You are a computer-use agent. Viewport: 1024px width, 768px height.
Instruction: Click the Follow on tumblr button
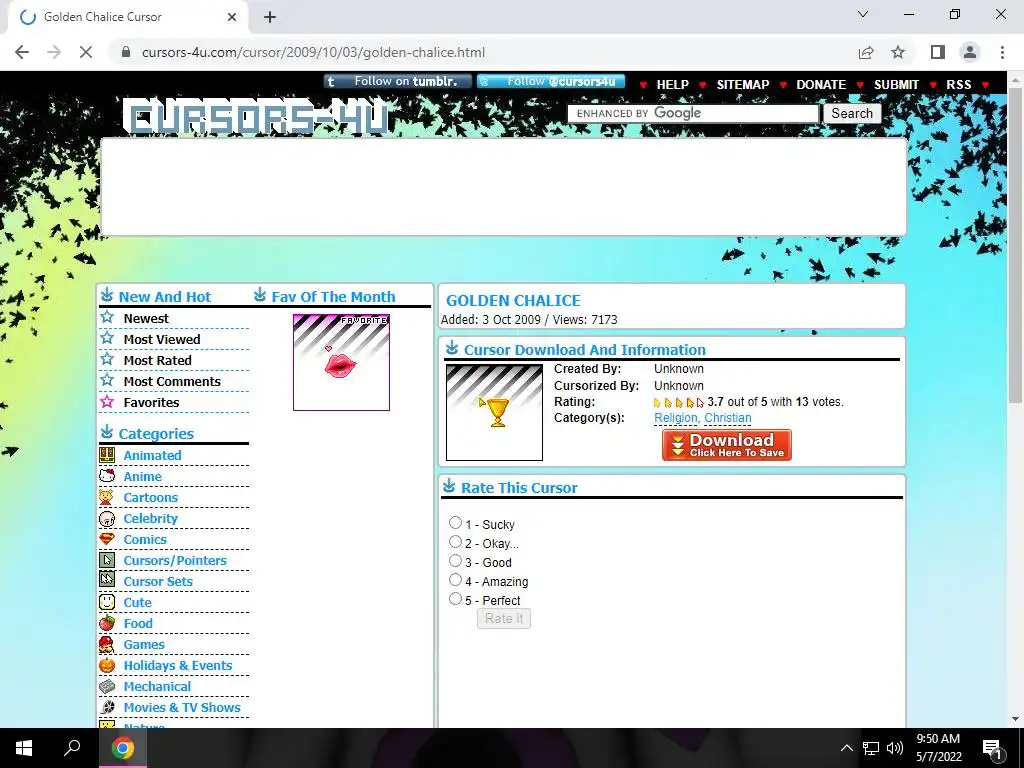[x=398, y=82]
